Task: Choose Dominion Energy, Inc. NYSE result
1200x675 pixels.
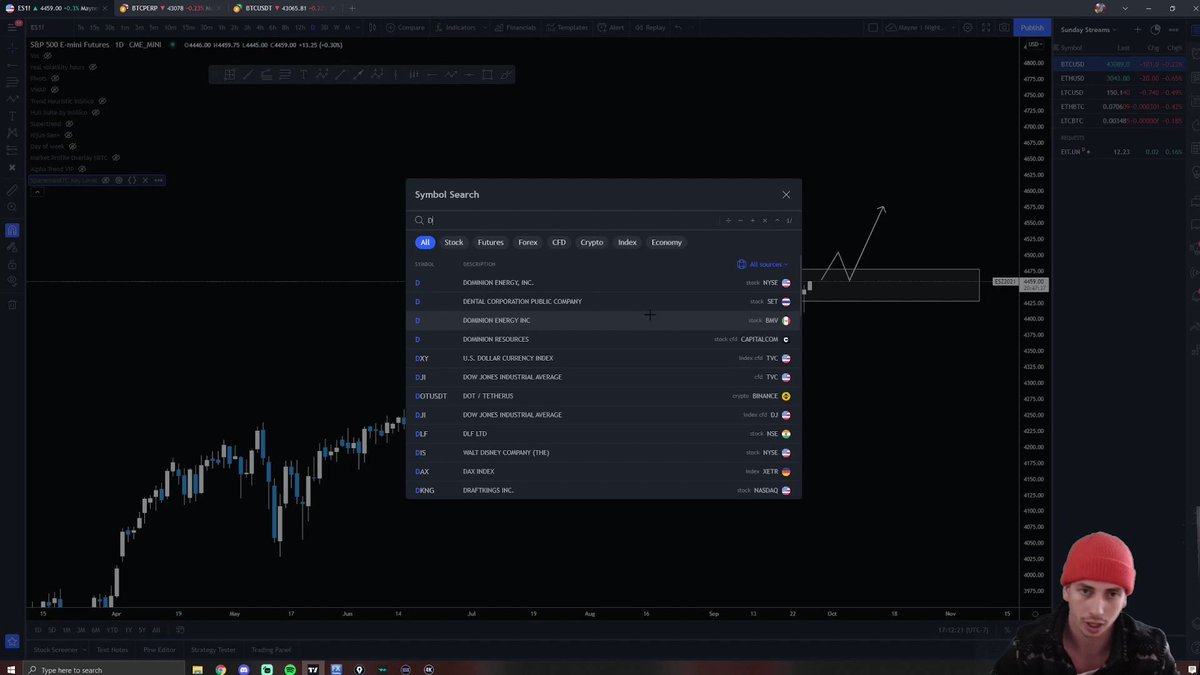Action: point(603,283)
